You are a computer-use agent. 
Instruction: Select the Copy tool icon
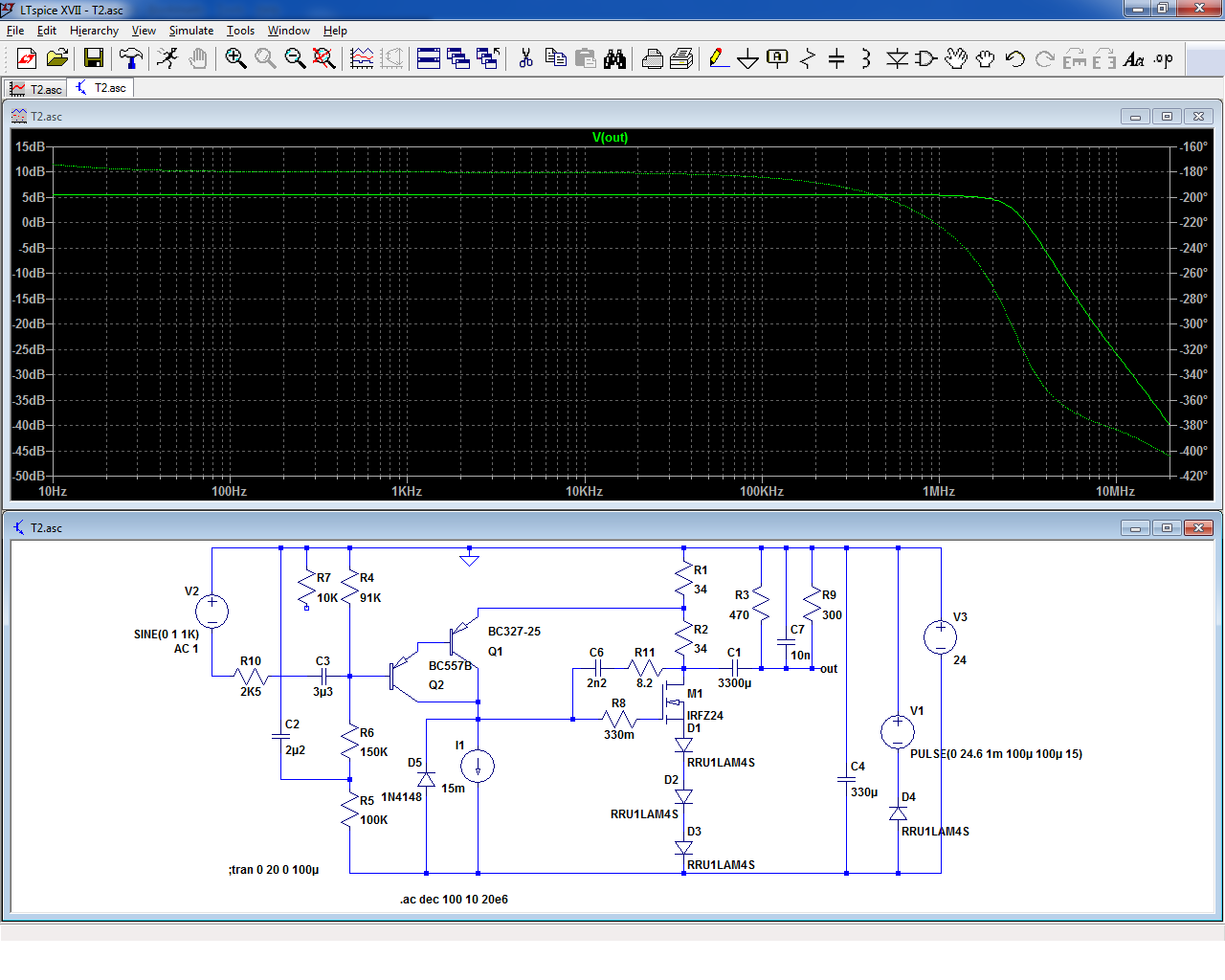click(555, 59)
